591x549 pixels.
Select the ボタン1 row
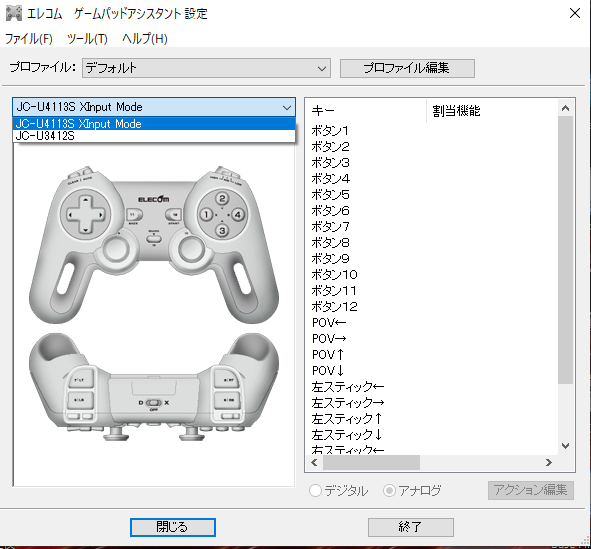click(432, 131)
